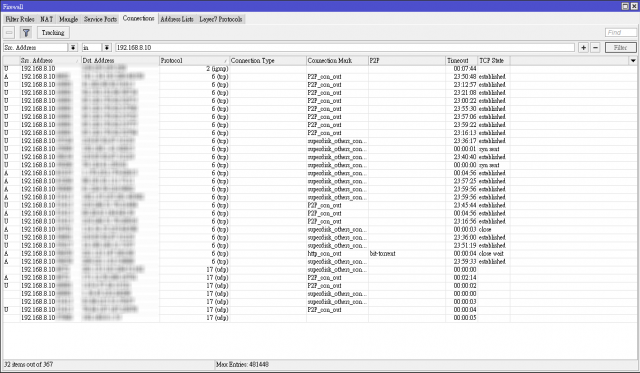Add a filter row with plus button

583,48
